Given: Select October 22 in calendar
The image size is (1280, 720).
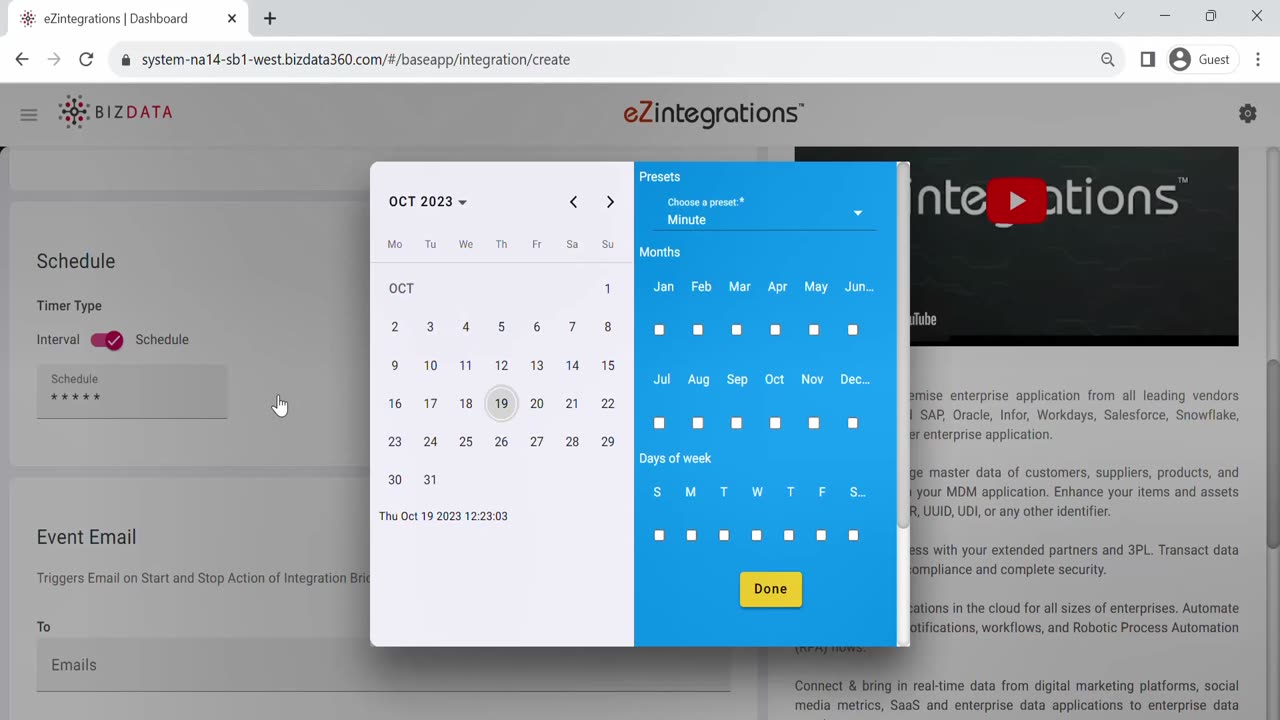Looking at the screenshot, I should (607, 404).
